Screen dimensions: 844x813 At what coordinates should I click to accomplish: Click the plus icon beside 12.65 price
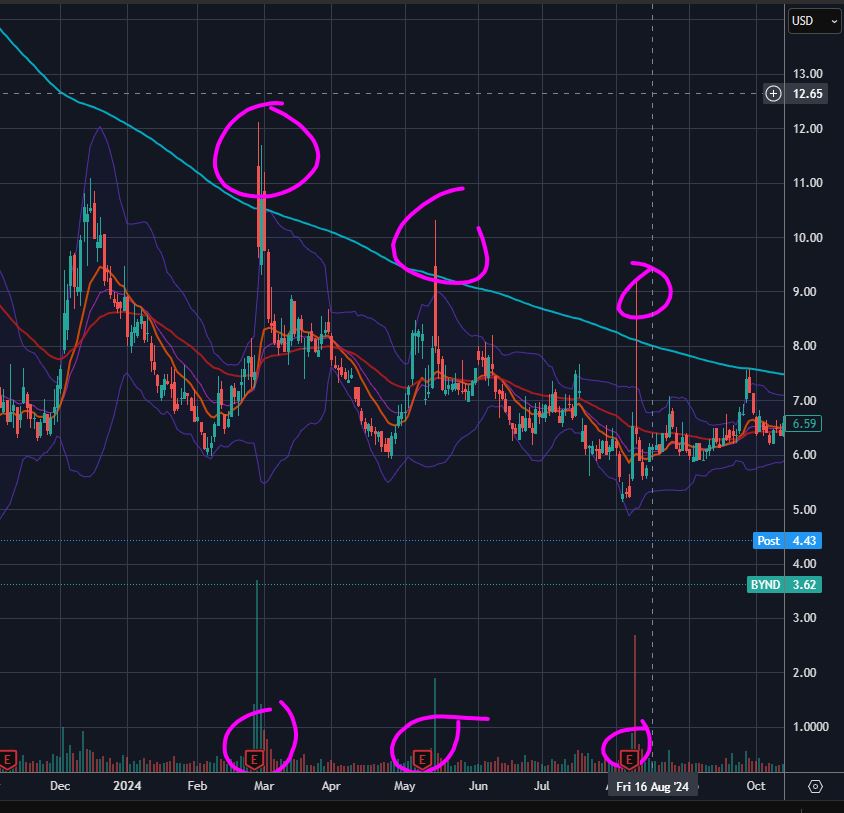[x=773, y=94]
